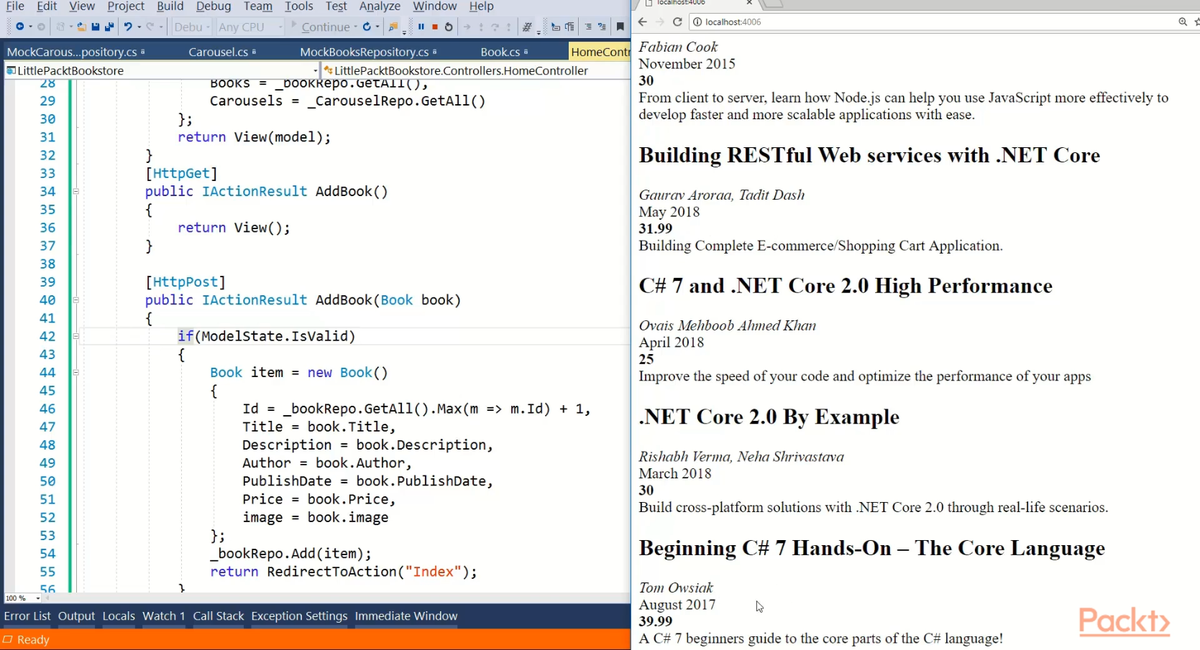Open the undo history dropdown arrow
Viewport: 1200px width, 650px height.
point(139,27)
